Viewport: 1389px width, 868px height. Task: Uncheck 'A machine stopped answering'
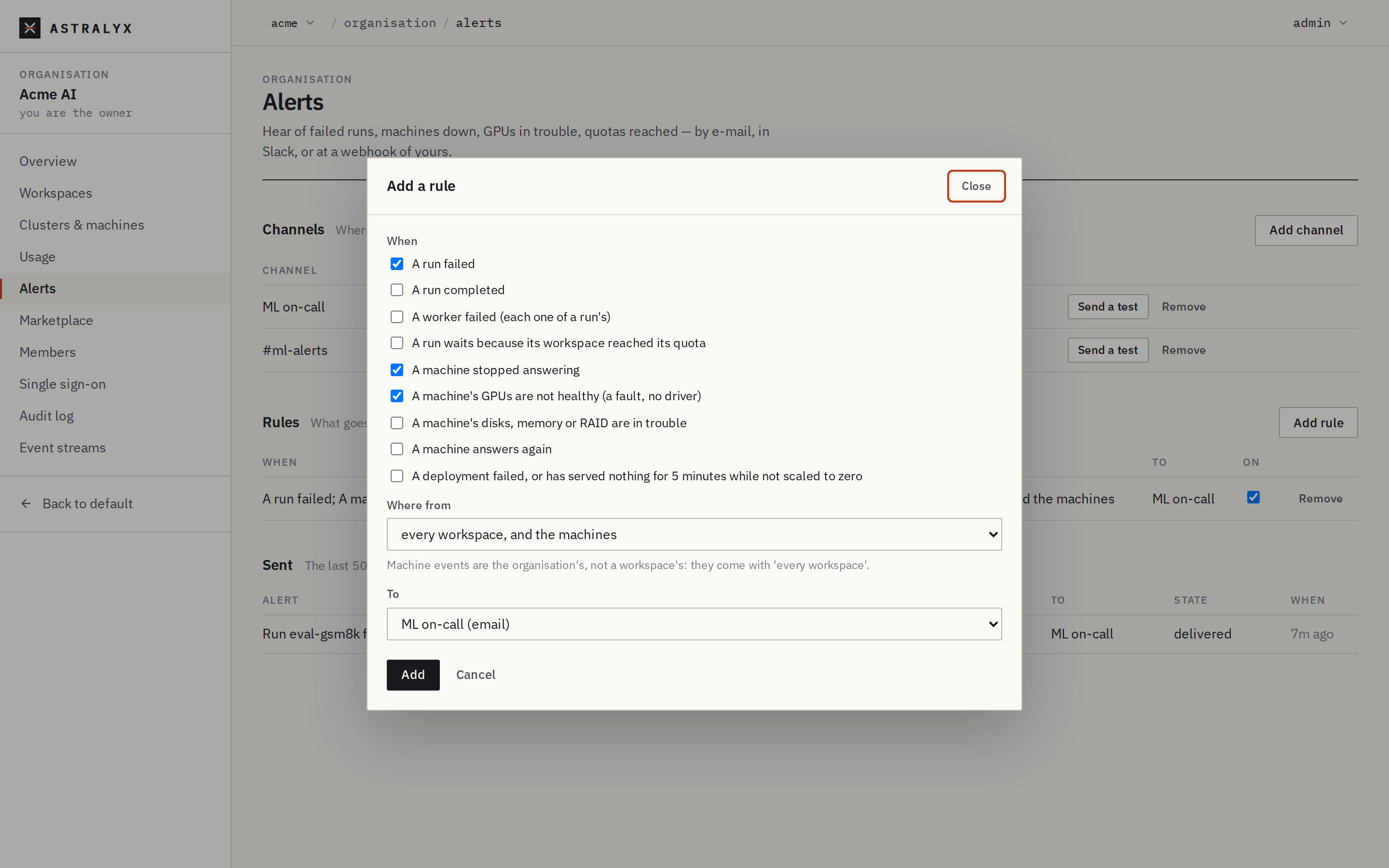click(x=396, y=370)
